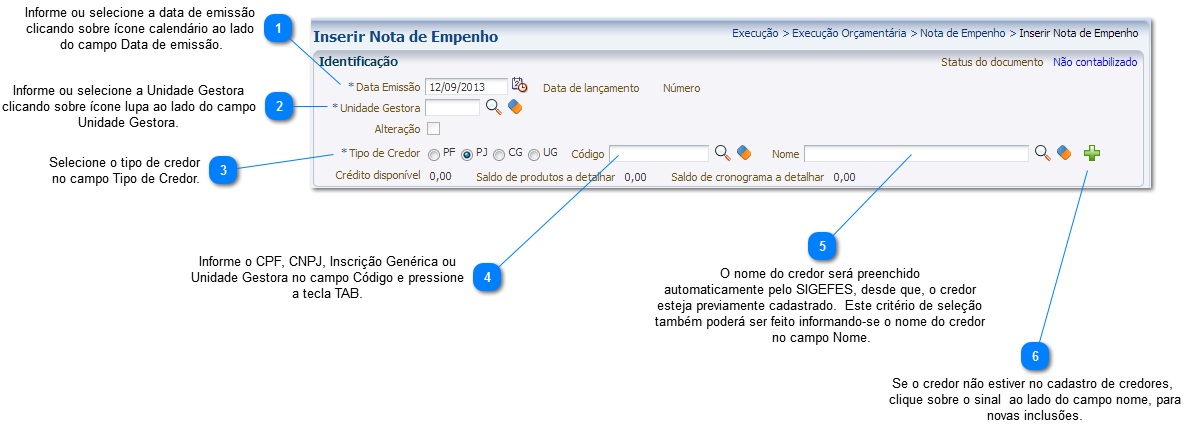This screenshot has height=430, width=1186.
Task: Focus the Unidade Gestora input field
Action: point(452,108)
